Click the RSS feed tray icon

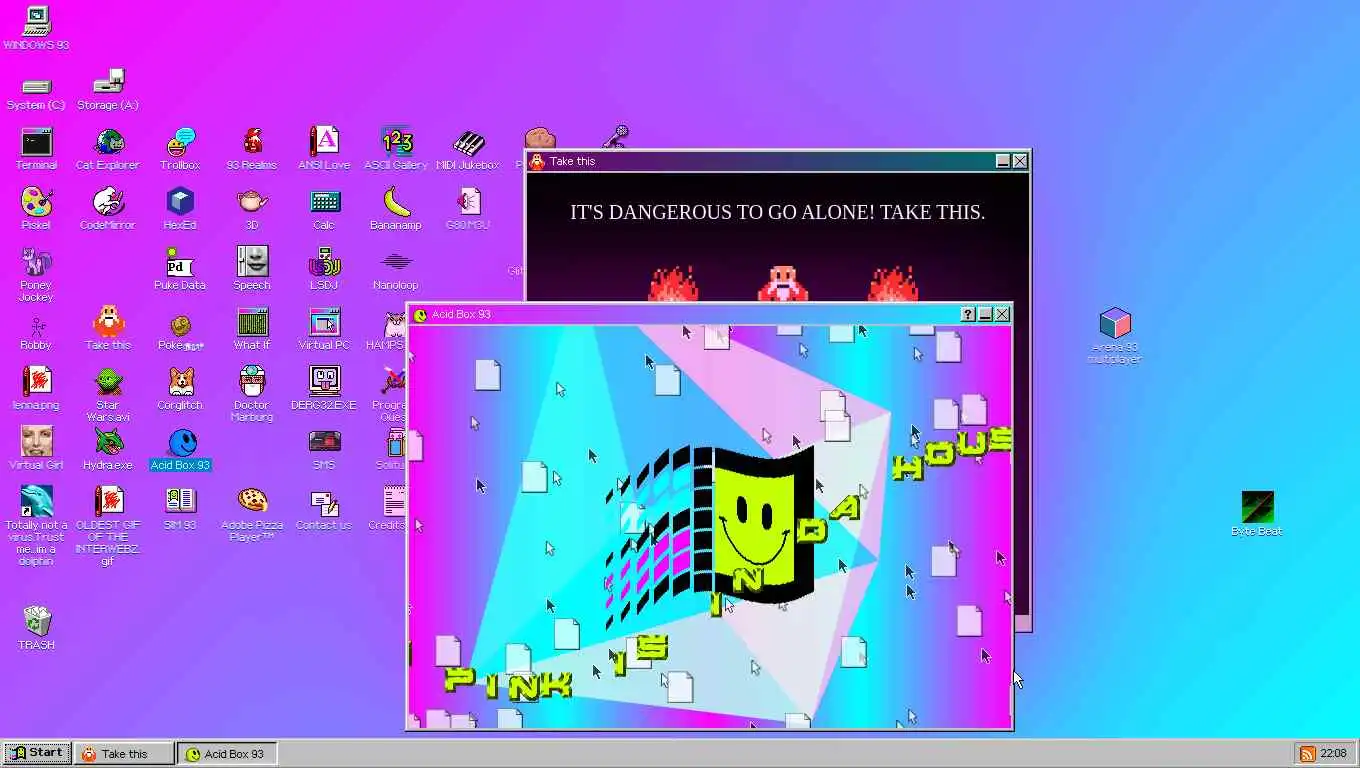(x=1307, y=754)
